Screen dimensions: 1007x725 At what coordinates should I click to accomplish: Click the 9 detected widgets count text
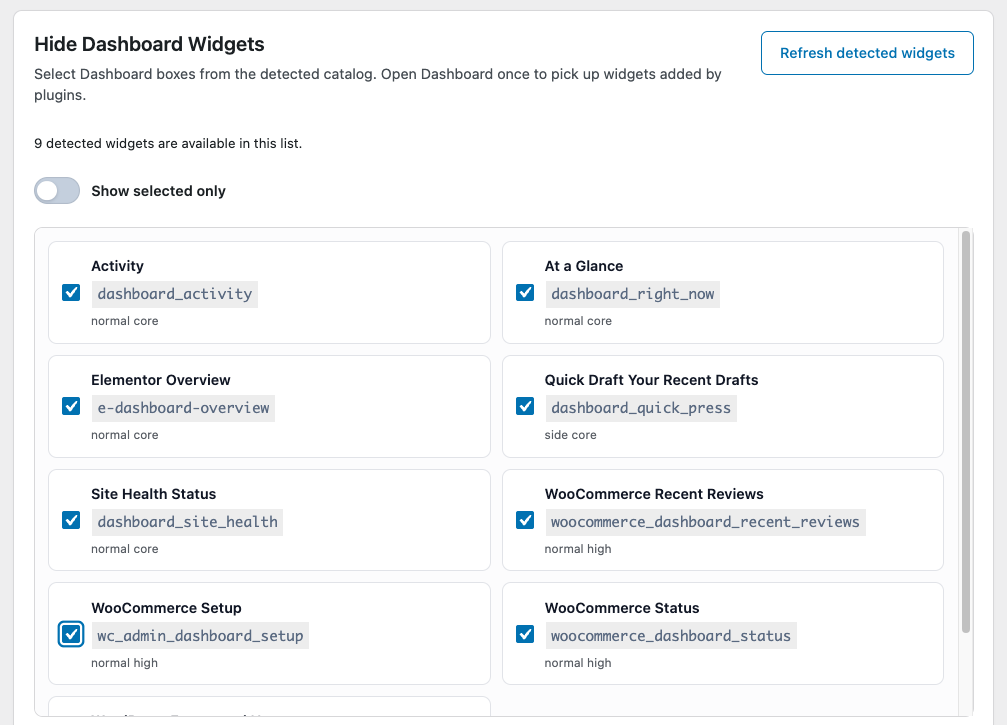pyautogui.click(x=168, y=143)
